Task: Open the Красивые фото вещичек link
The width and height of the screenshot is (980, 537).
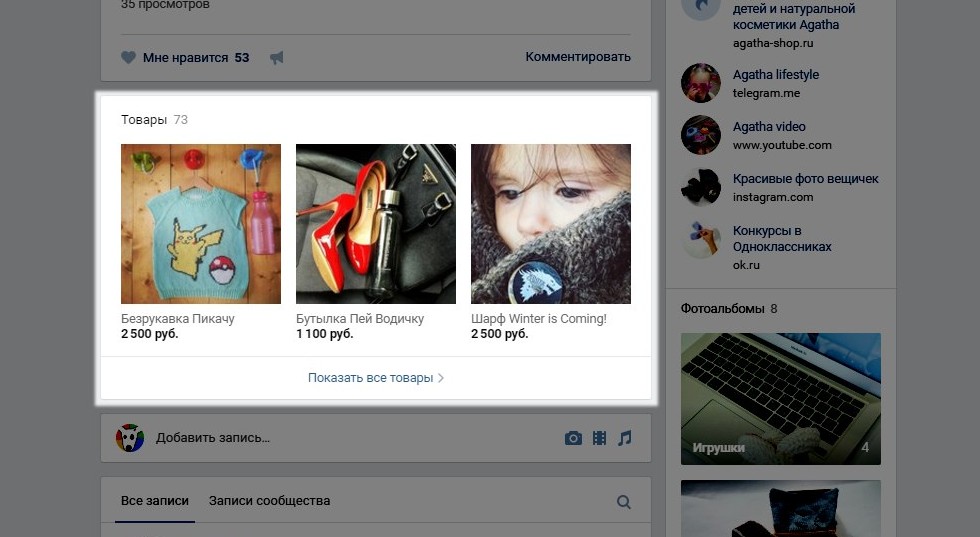Action: tap(806, 179)
